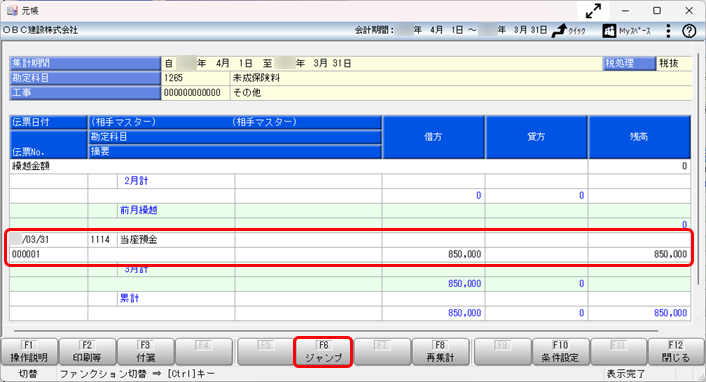The height and width of the screenshot is (382, 706).
Task: Click the 2月計 subtotal row label
Action: click(136, 181)
